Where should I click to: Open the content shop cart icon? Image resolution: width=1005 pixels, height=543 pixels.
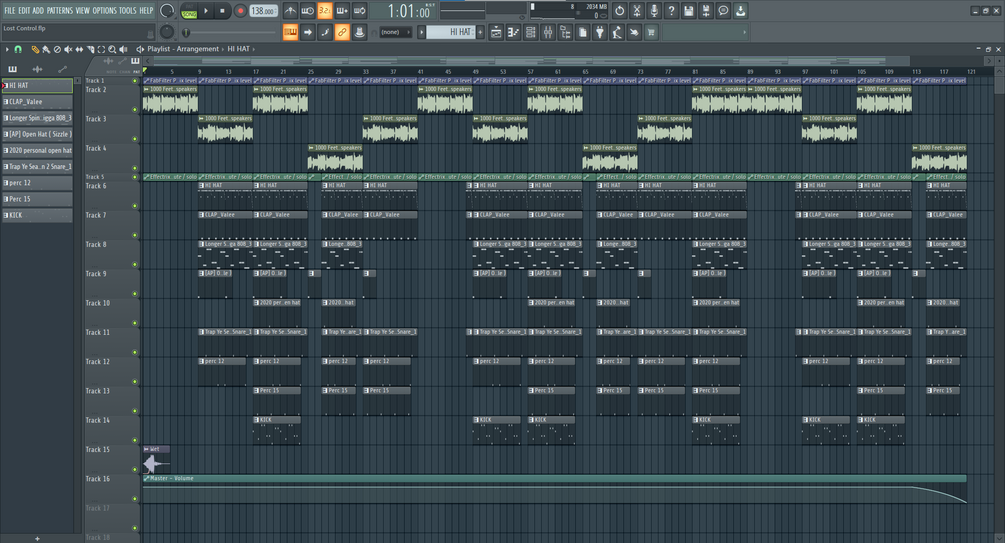point(651,32)
